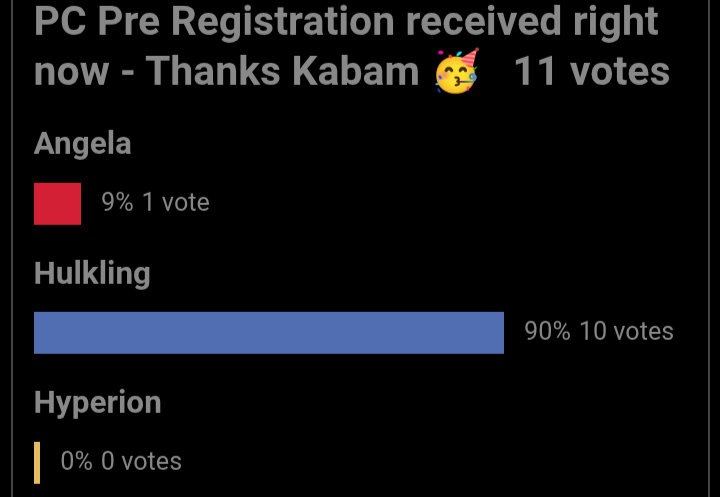Click the '10 votes' count beside blue bar
Image resolution: width=720 pixels, height=497 pixels.
(x=626, y=331)
